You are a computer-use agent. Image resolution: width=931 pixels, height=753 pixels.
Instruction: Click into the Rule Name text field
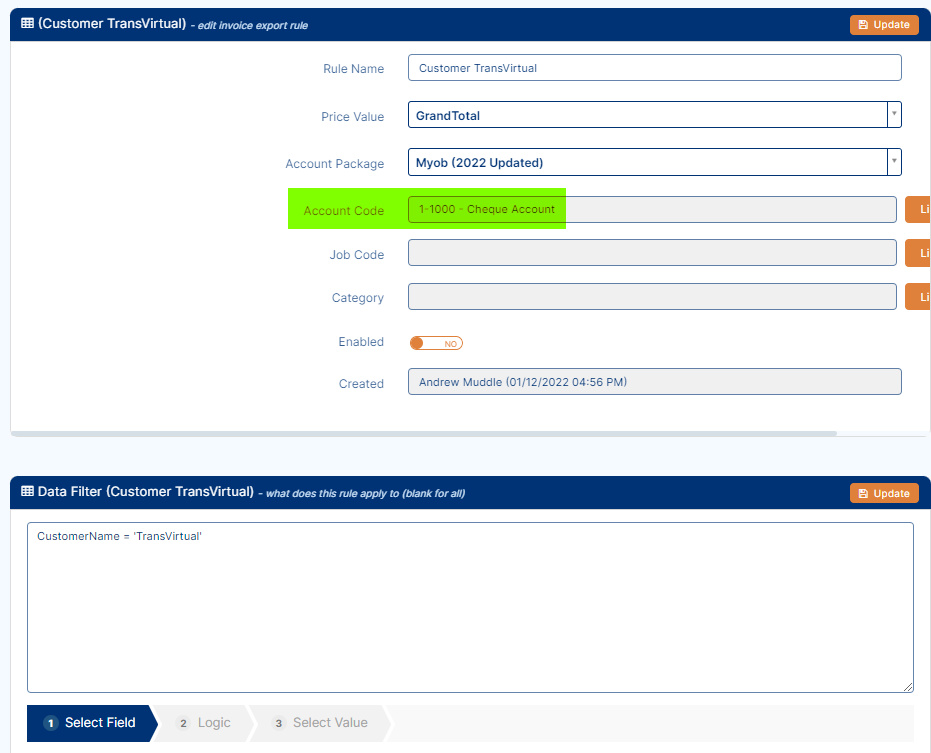click(654, 68)
